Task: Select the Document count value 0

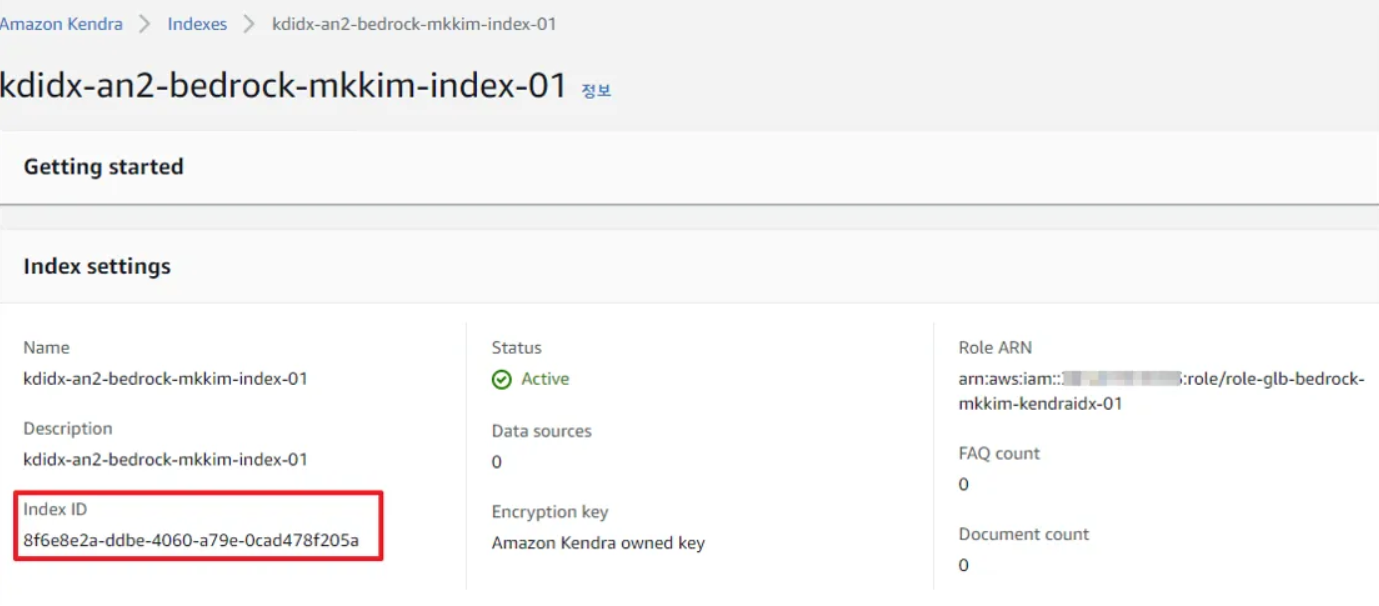Action: point(964,565)
